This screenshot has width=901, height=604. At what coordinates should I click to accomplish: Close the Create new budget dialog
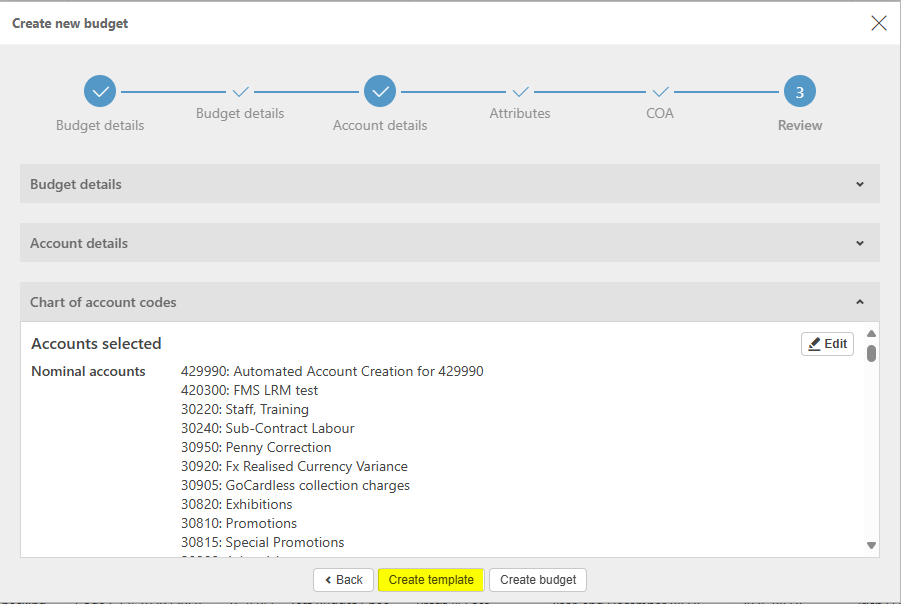(x=879, y=23)
